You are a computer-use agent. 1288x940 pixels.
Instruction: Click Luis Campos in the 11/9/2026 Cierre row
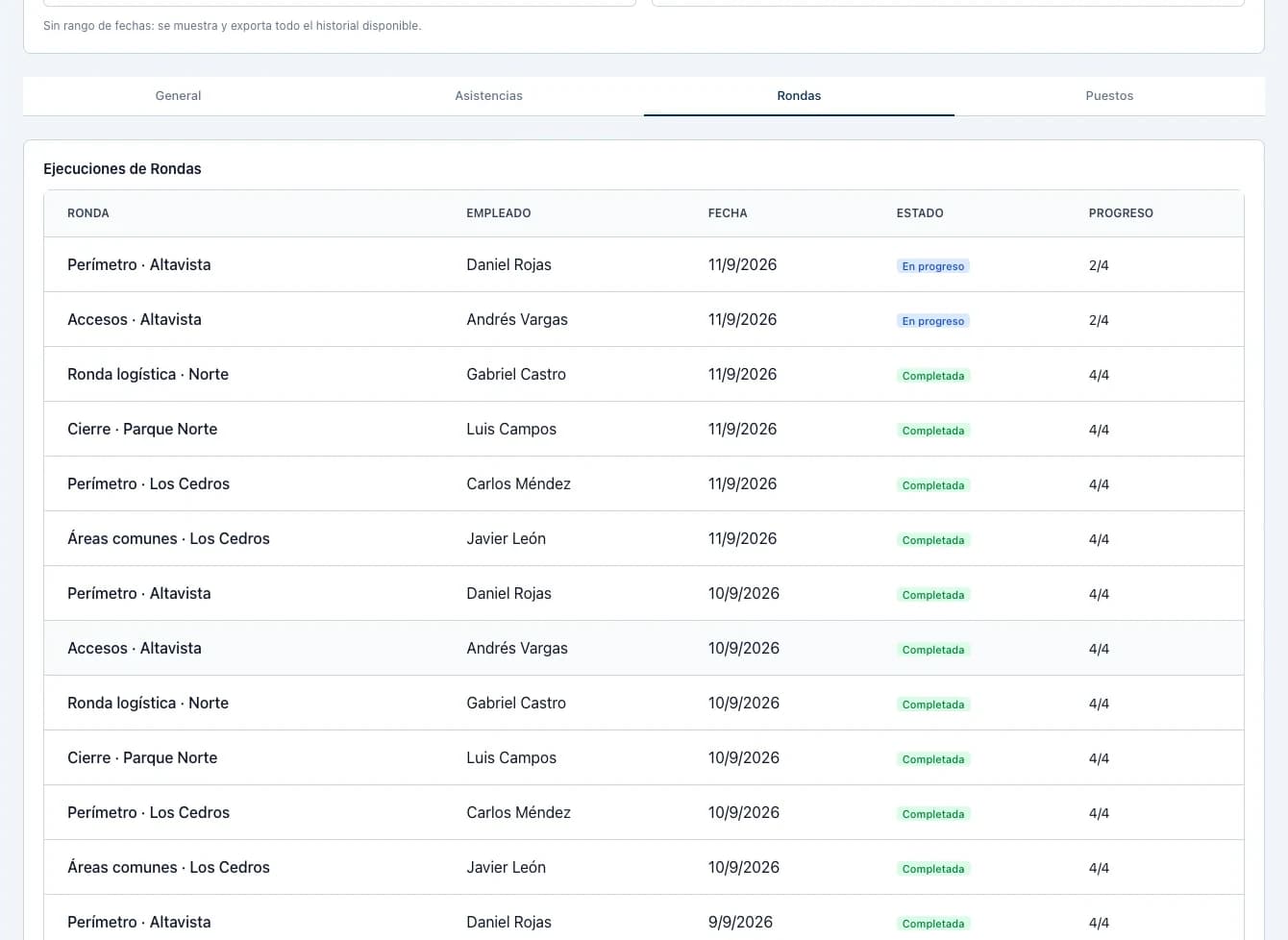pos(511,429)
